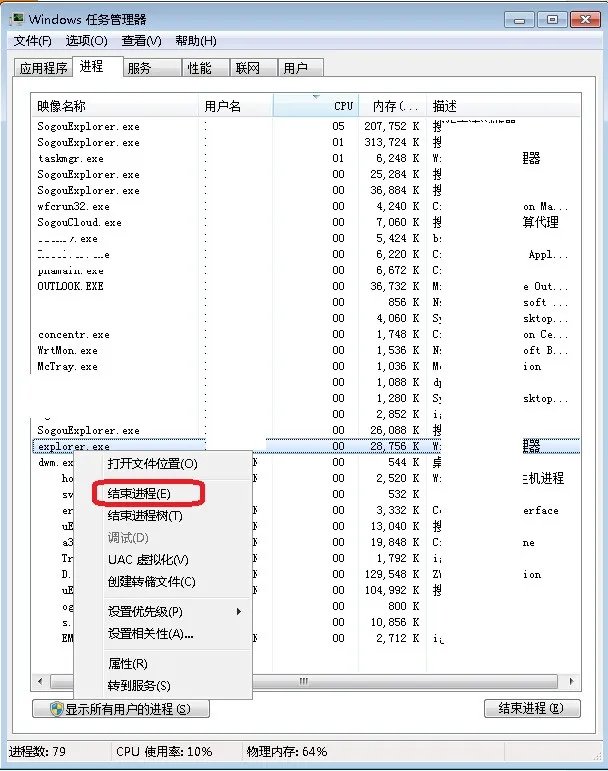
Task: Click the 104,992 K memory value
Action: pyautogui.click(x=391, y=590)
